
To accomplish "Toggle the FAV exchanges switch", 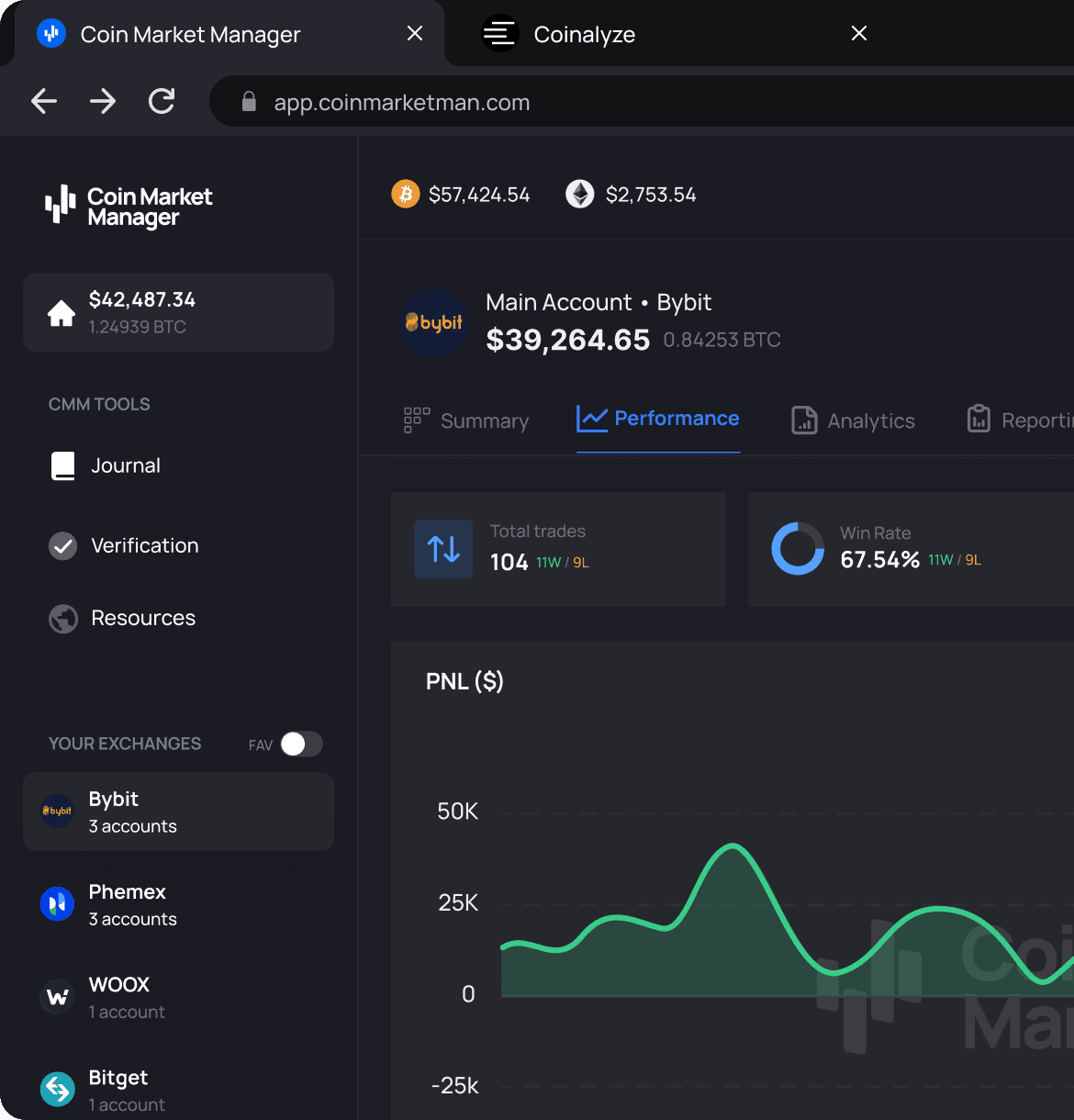I will [301, 744].
